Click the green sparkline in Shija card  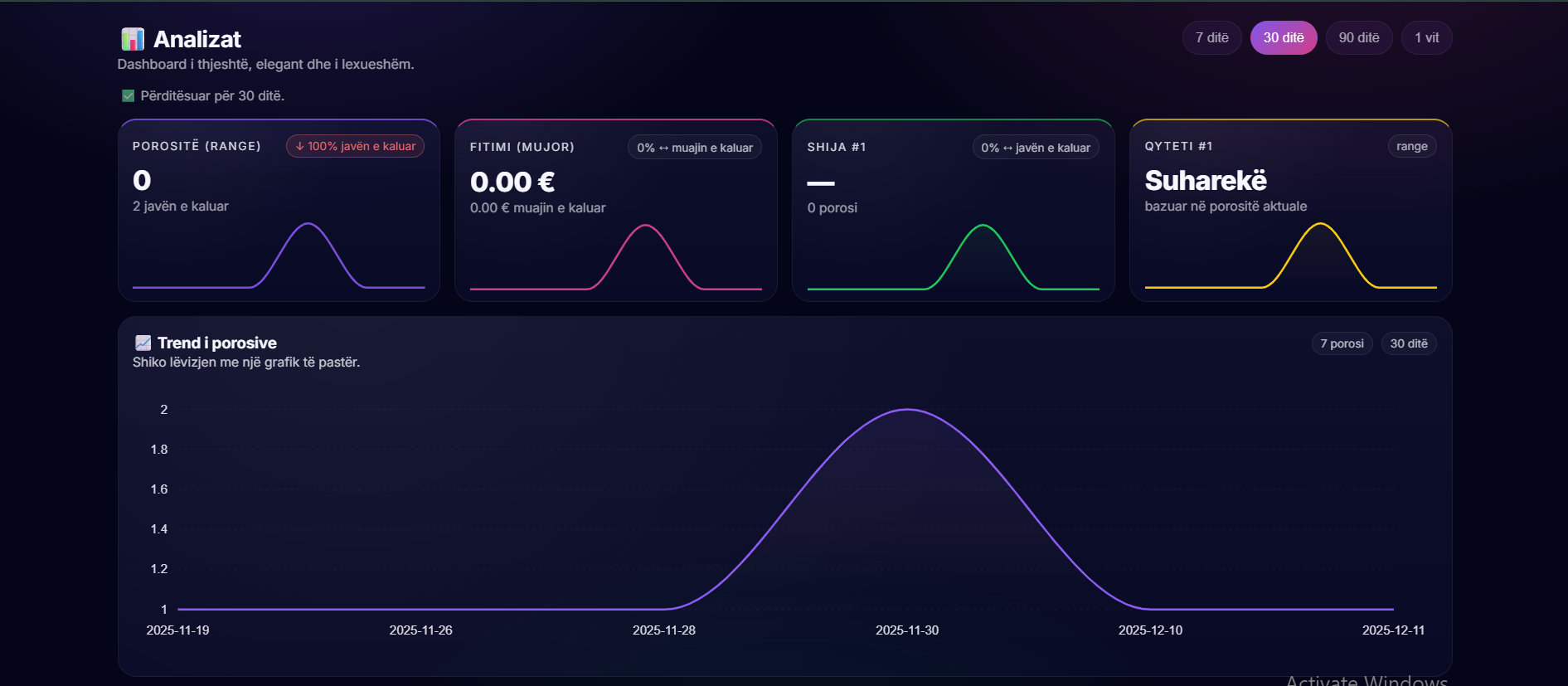983,226
